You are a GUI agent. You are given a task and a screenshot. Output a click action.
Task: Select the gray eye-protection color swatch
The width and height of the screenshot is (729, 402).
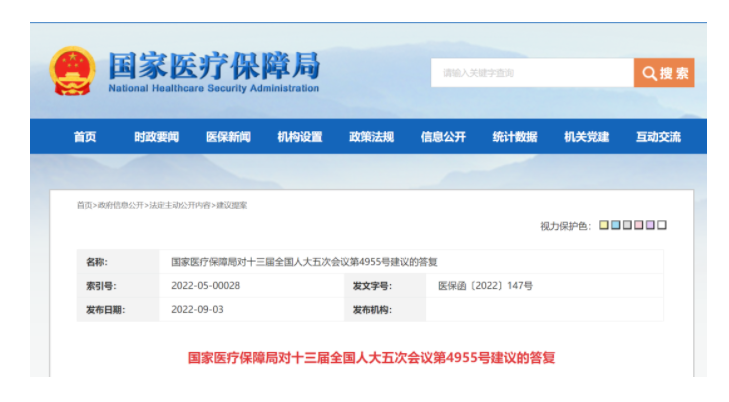coord(627,225)
